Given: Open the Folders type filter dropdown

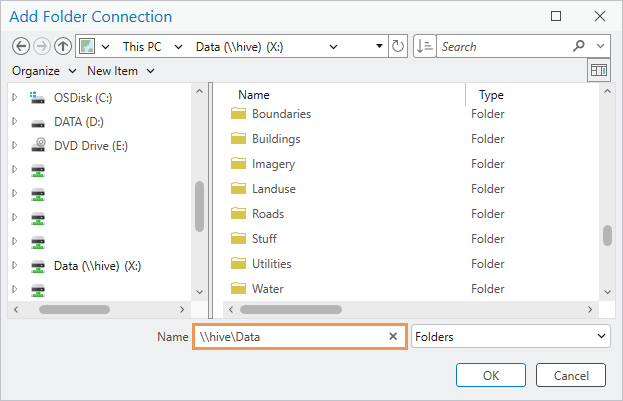Looking at the screenshot, I should (510, 337).
